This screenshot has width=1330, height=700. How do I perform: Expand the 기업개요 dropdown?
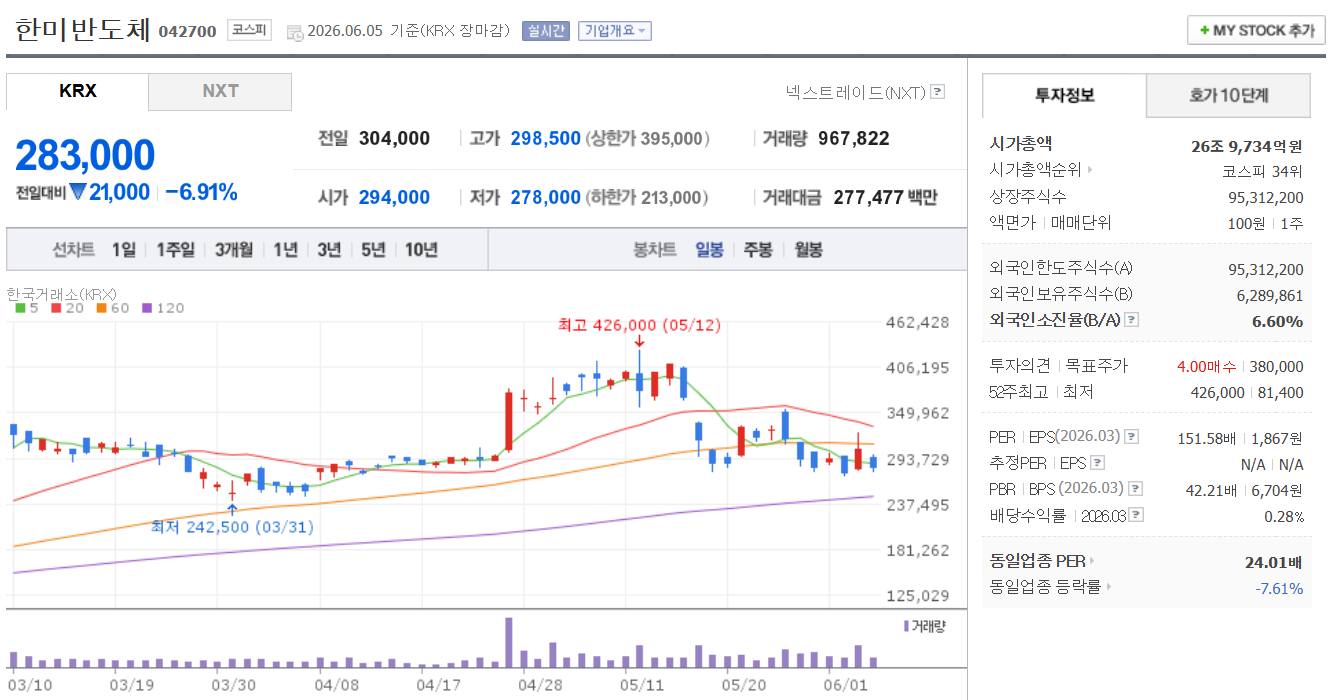tap(614, 31)
